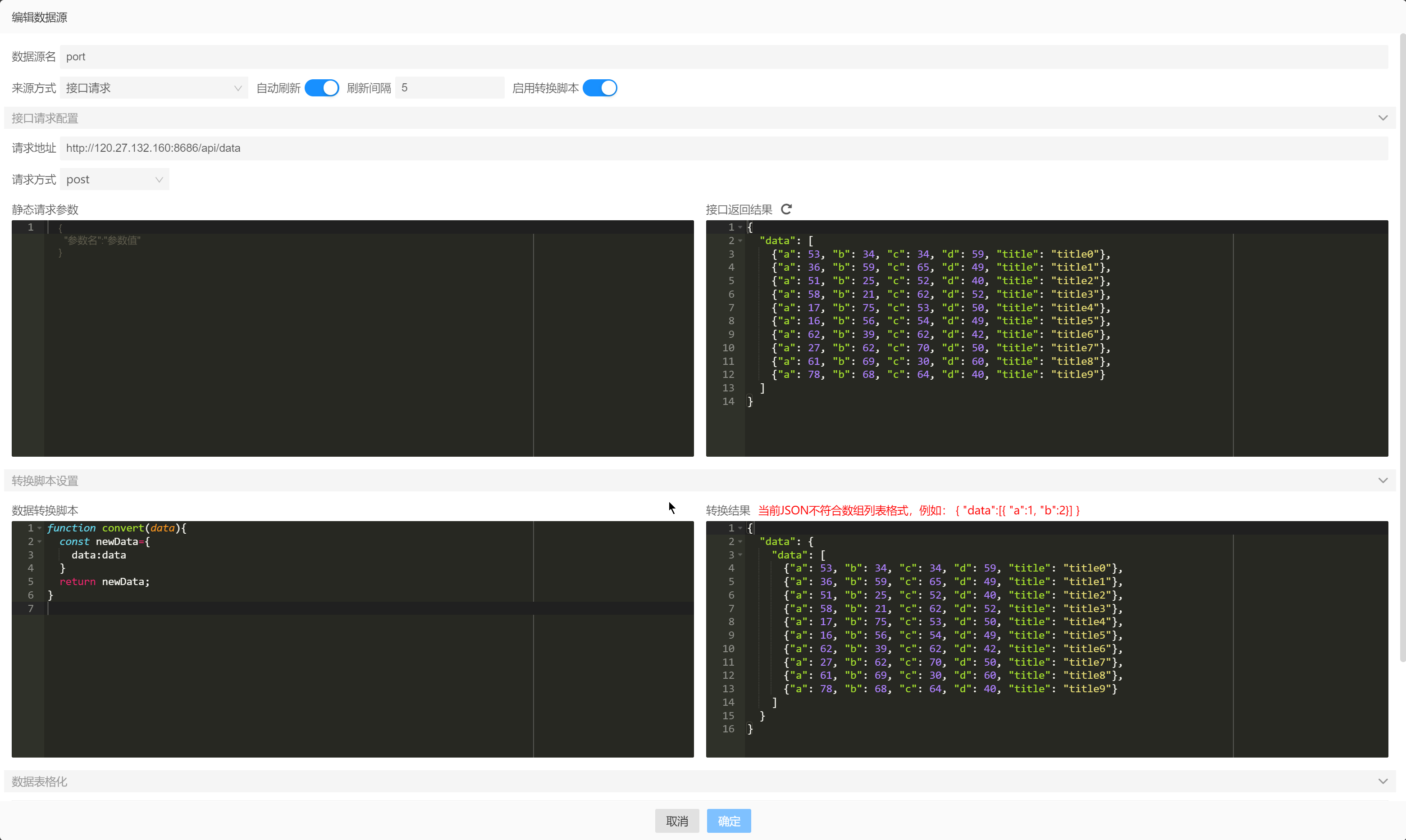Click title5 row in 接口返回结果
Image resolution: width=1406 pixels, height=840 pixels.
point(941,320)
